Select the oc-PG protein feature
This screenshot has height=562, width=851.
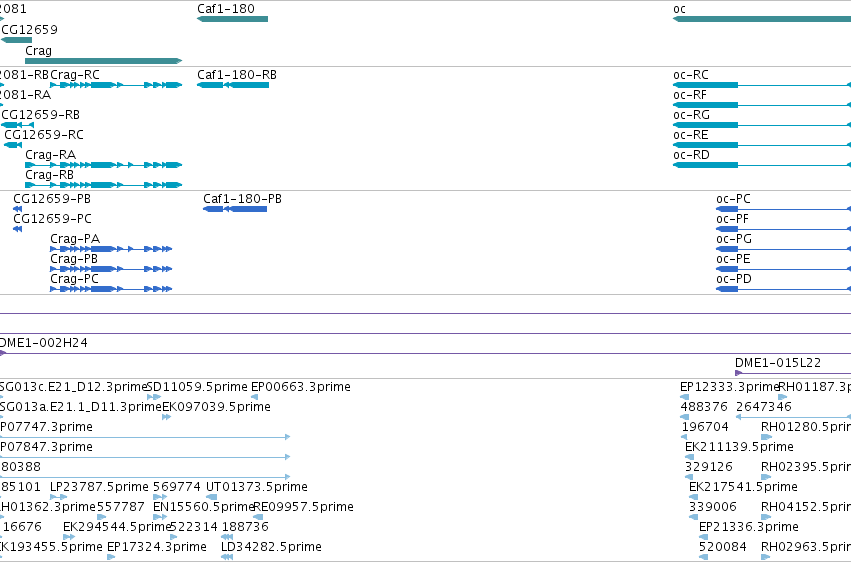tap(784, 249)
